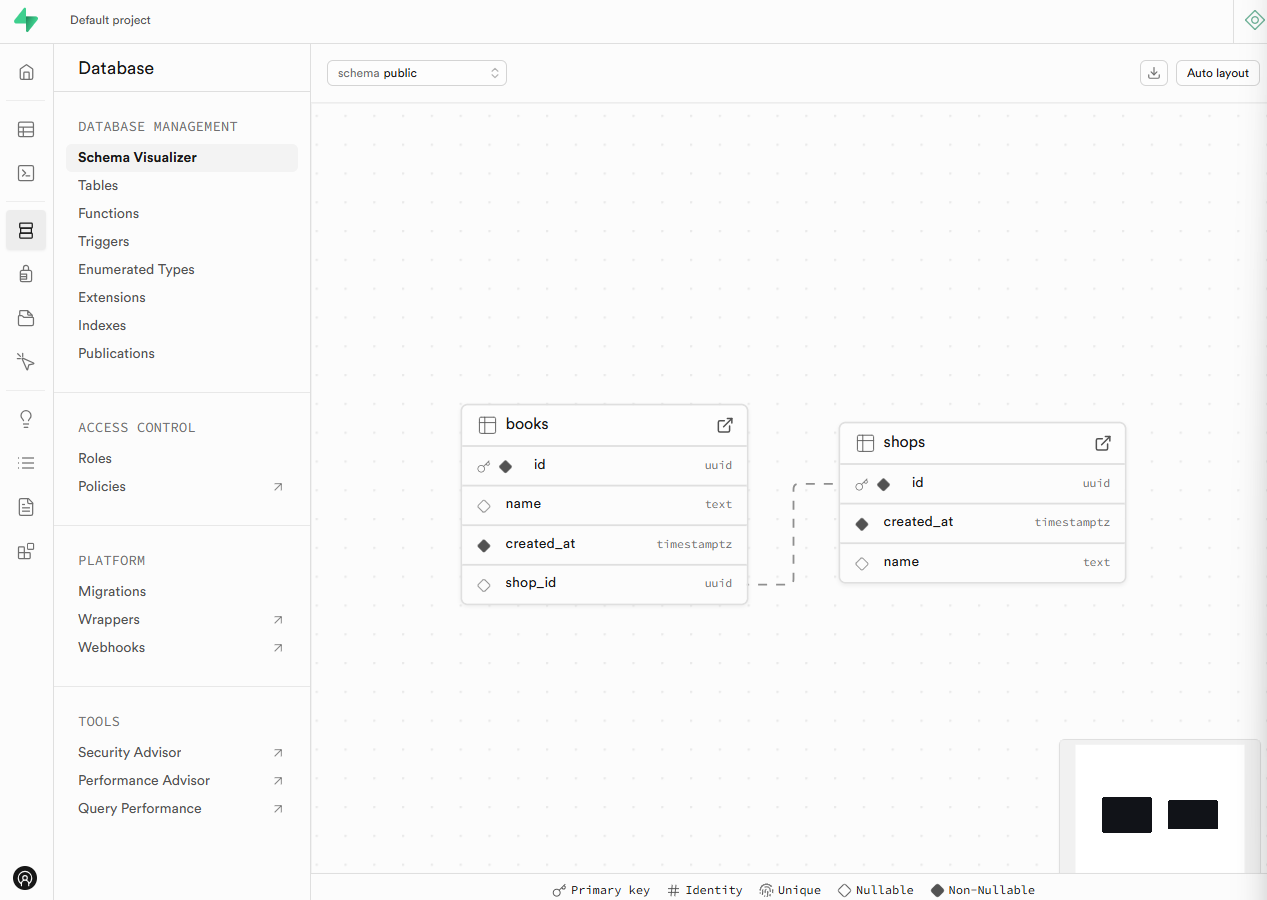The height and width of the screenshot is (900, 1267).
Task: Open the Logs icon in the sidebar
Action: [26, 462]
